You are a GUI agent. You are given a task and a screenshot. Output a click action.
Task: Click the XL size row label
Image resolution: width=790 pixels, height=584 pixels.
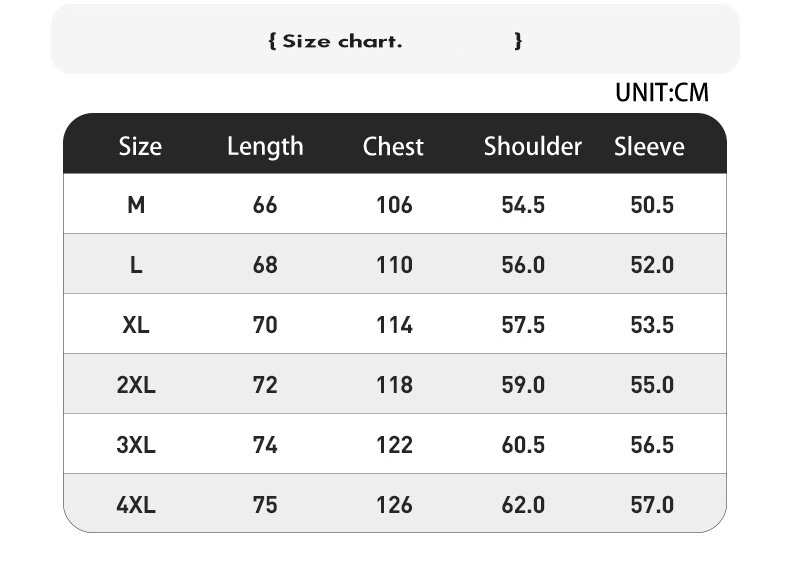tap(136, 325)
